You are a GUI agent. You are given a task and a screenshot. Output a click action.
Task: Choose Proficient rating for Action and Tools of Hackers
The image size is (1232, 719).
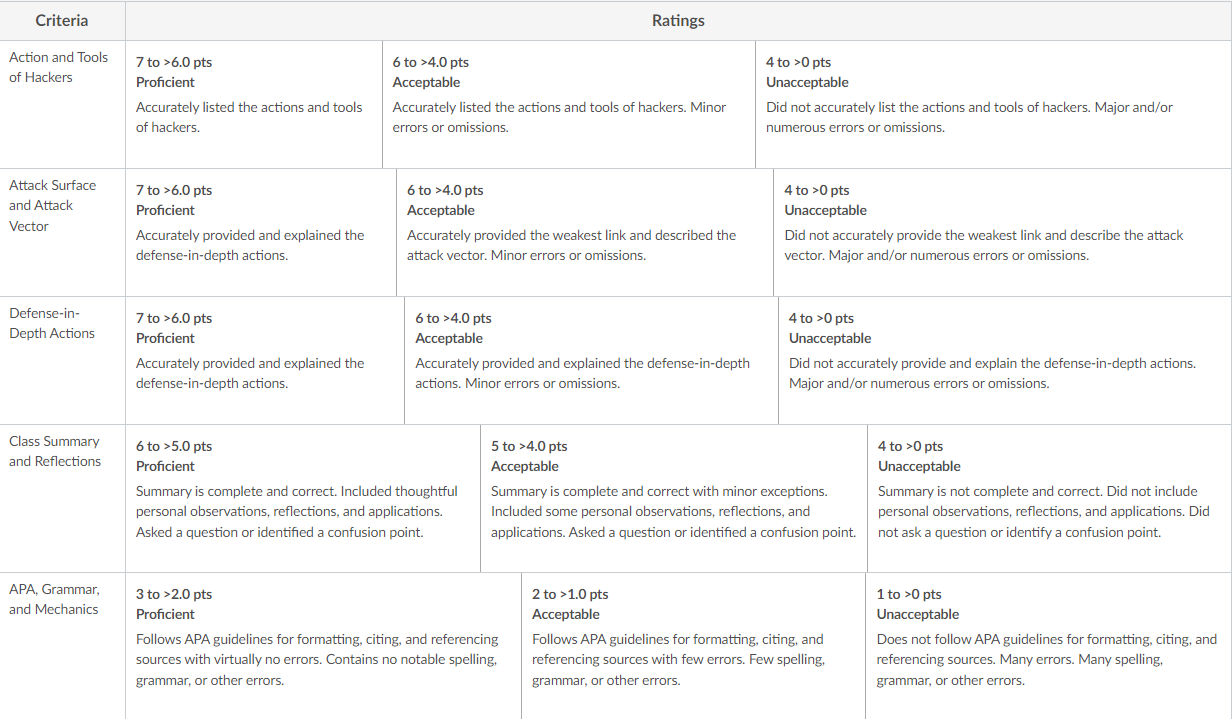click(x=254, y=104)
